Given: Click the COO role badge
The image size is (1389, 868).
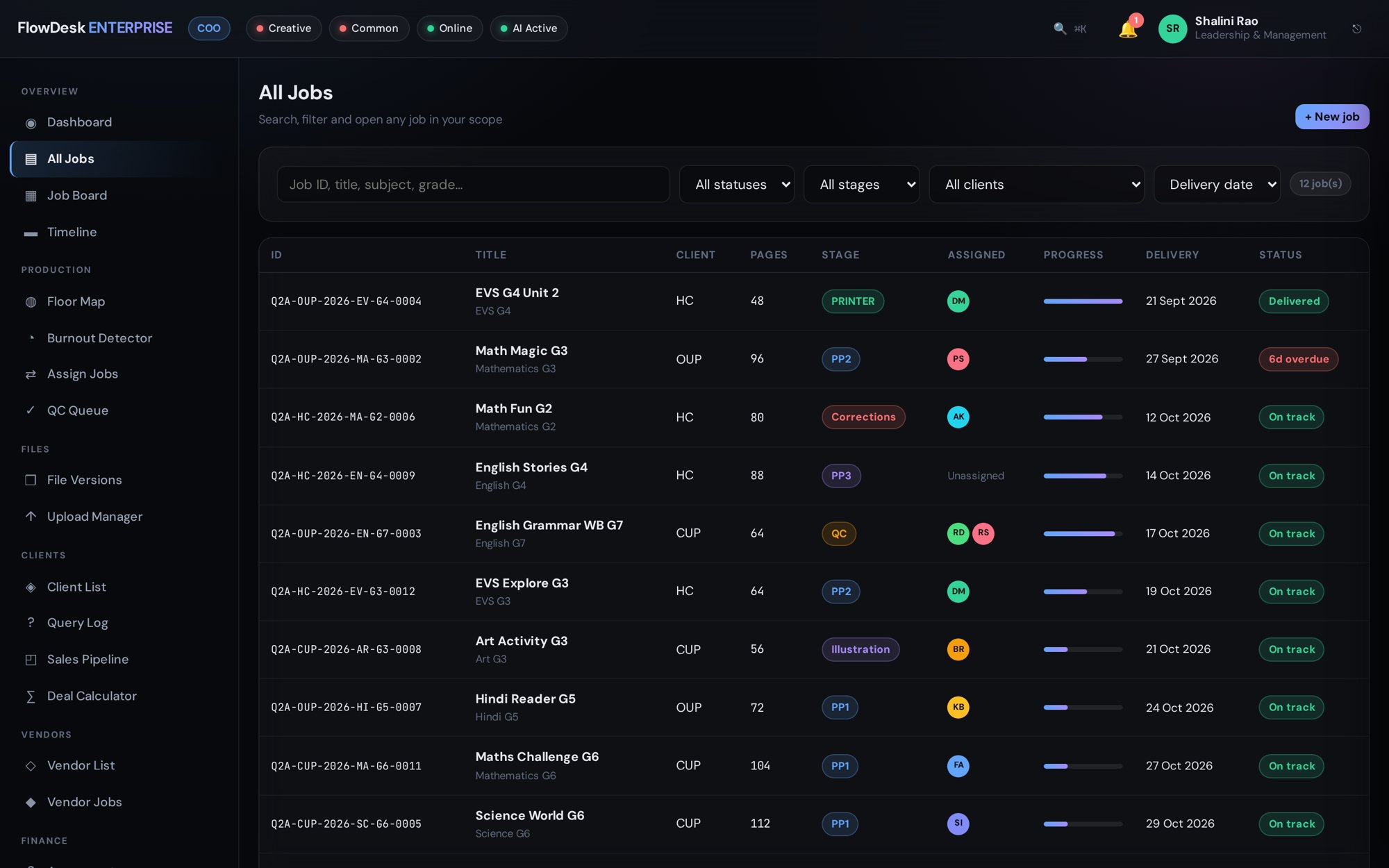Looking at the screenshot, I should click(x=209, y=28).
